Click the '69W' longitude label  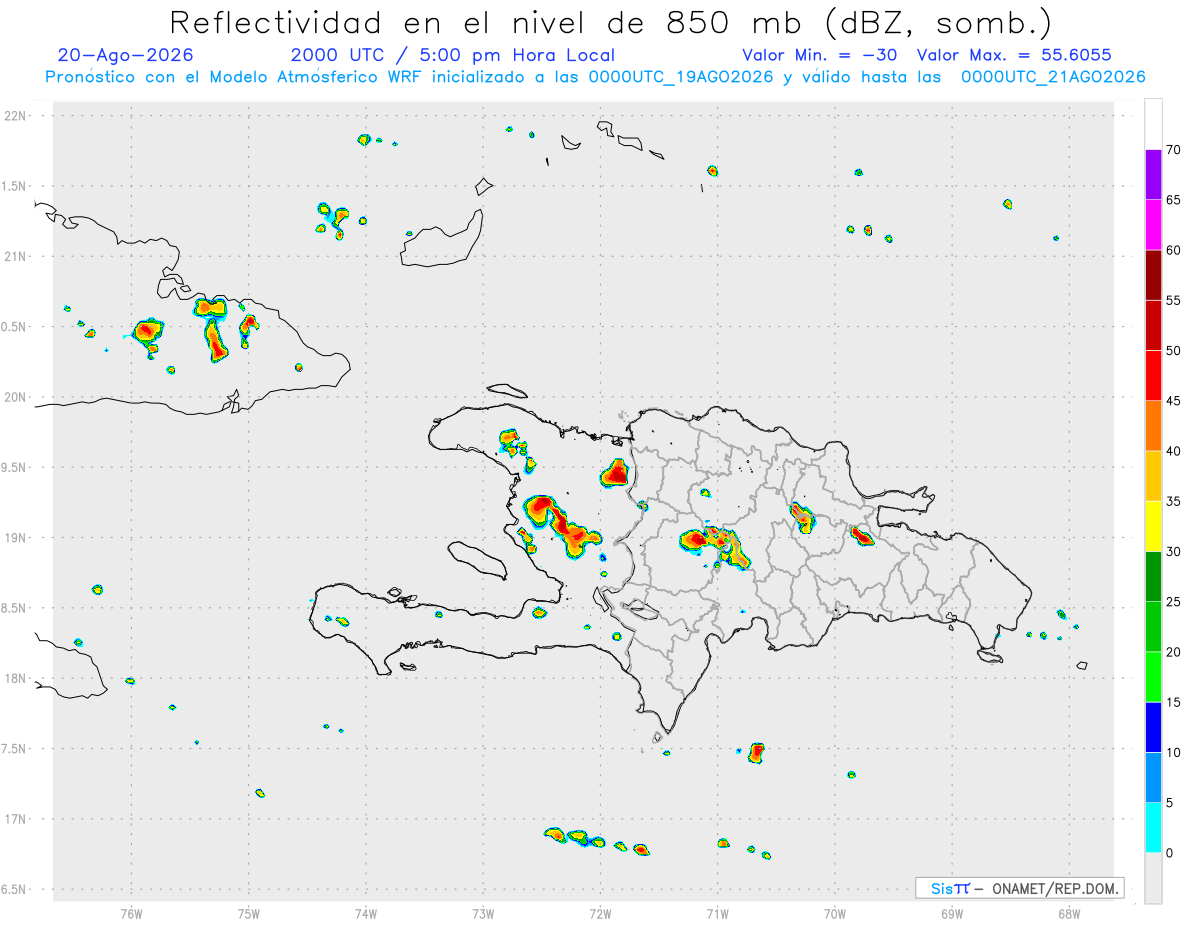click(x=952, y=913)
